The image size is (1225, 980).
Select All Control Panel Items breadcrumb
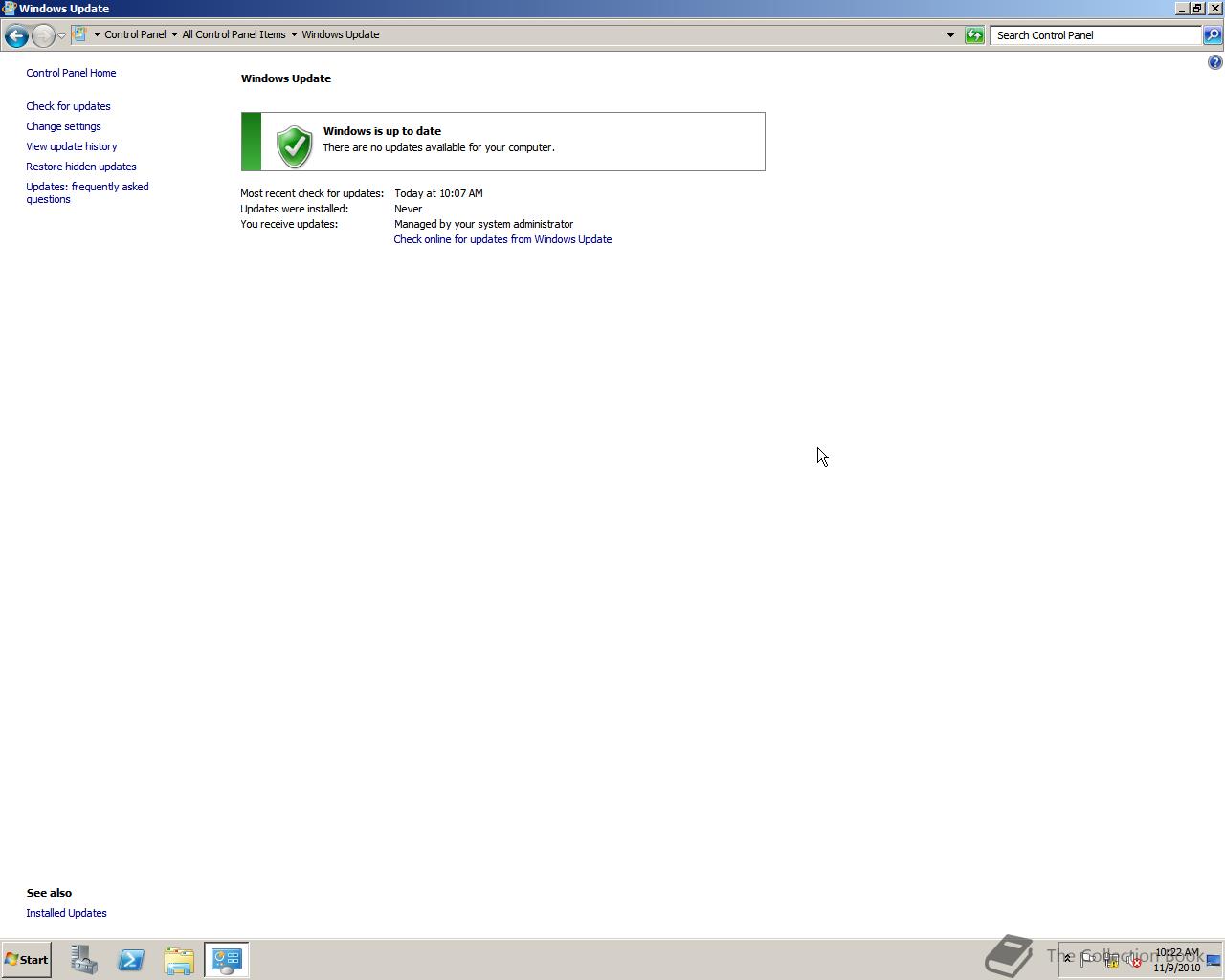click(x=234, y=34)
